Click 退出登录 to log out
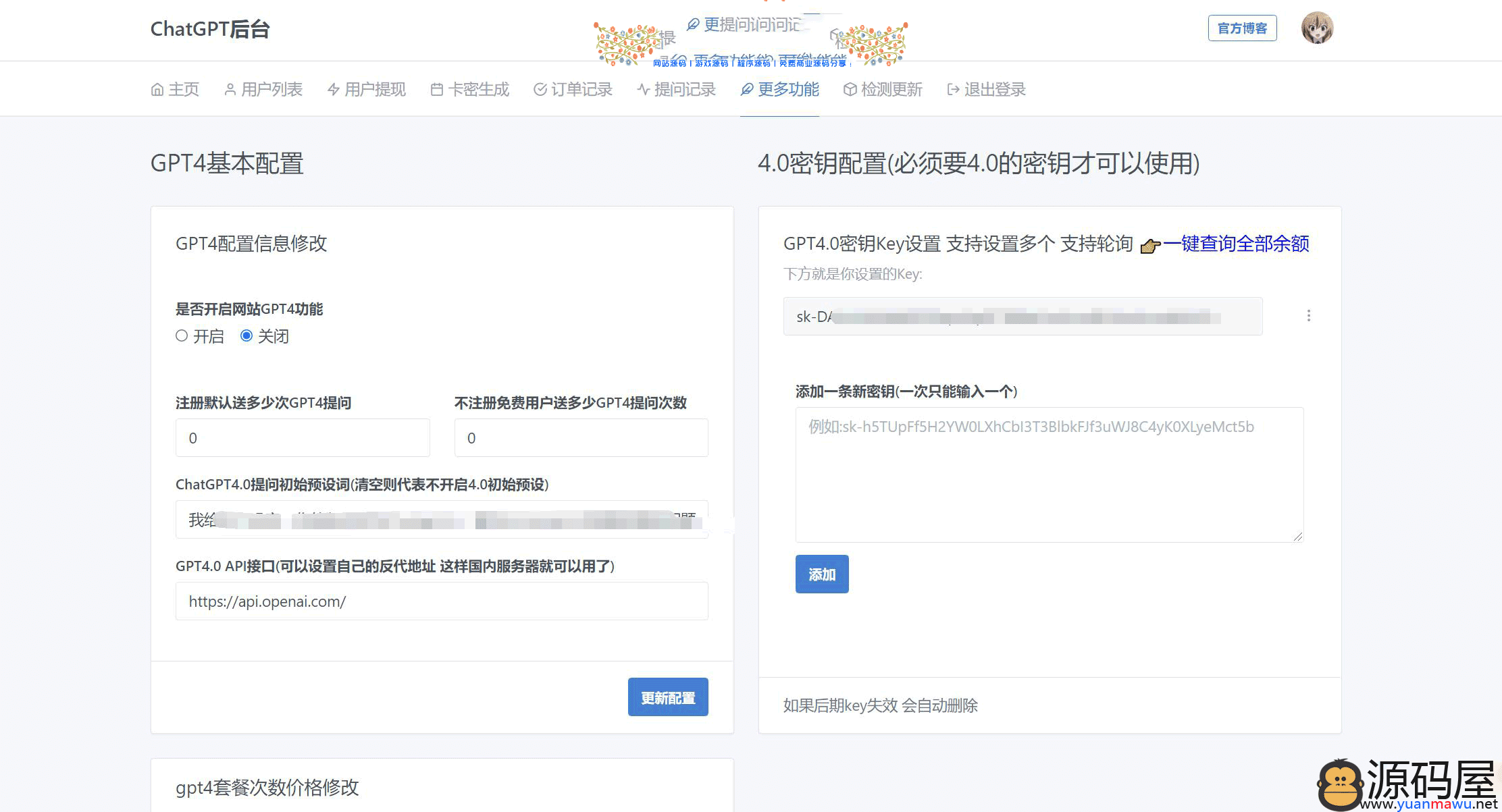Image resolution: width=1502 pixels, height=812 pixels. [x=987, y=89]
